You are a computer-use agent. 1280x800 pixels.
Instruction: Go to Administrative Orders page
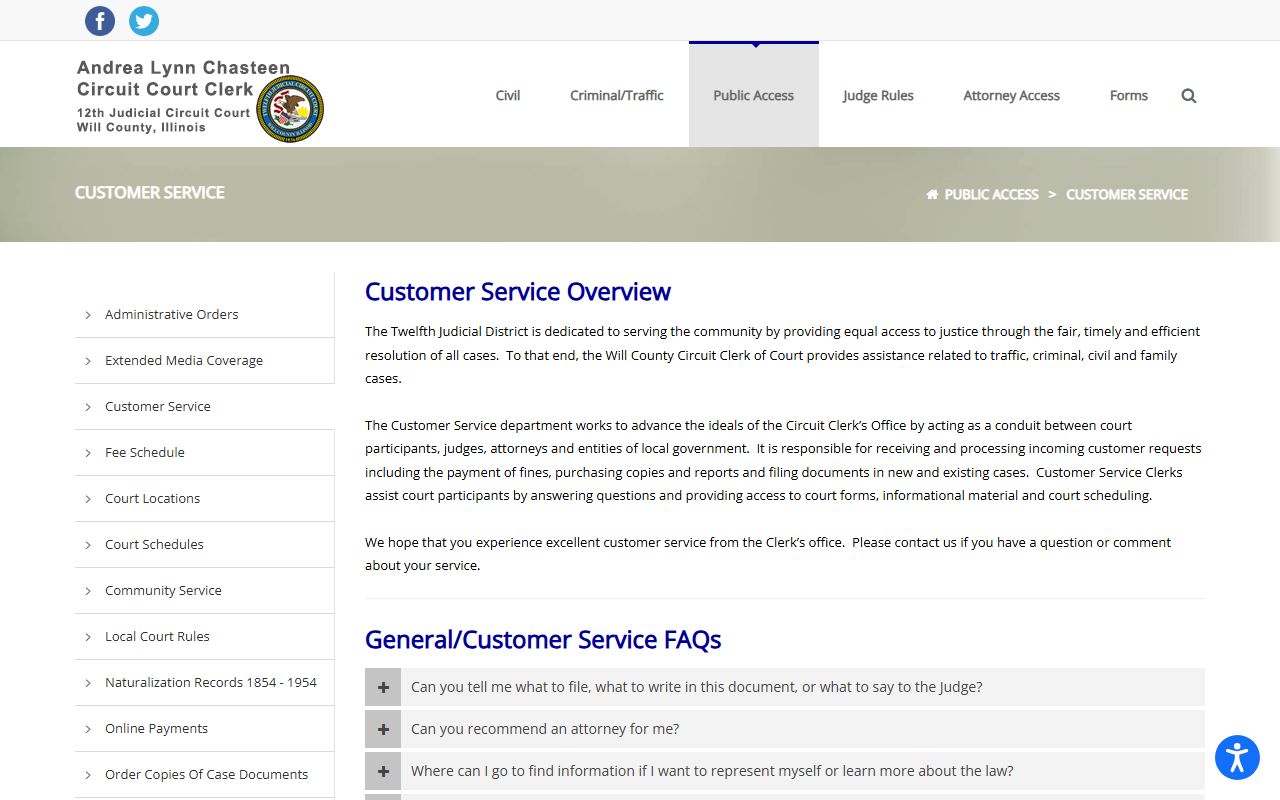(x=172, y=314)
